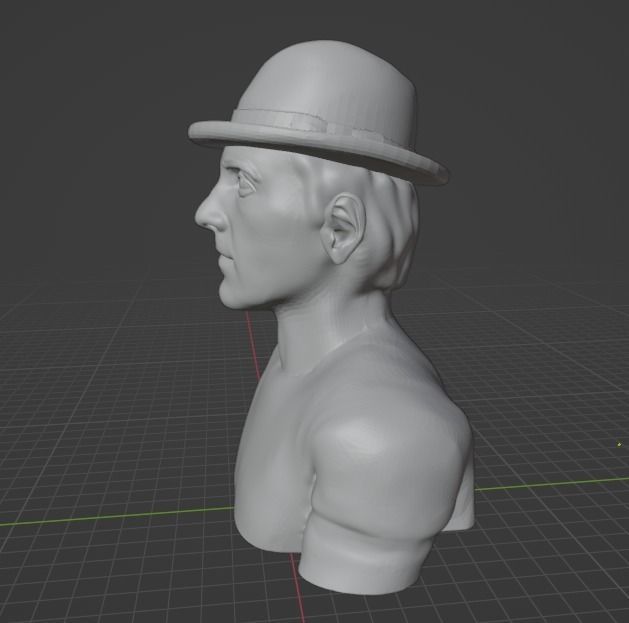Click the bust's ear in the viewport
This screenshot has height=623, width=629.
click(x=345, y=228)
